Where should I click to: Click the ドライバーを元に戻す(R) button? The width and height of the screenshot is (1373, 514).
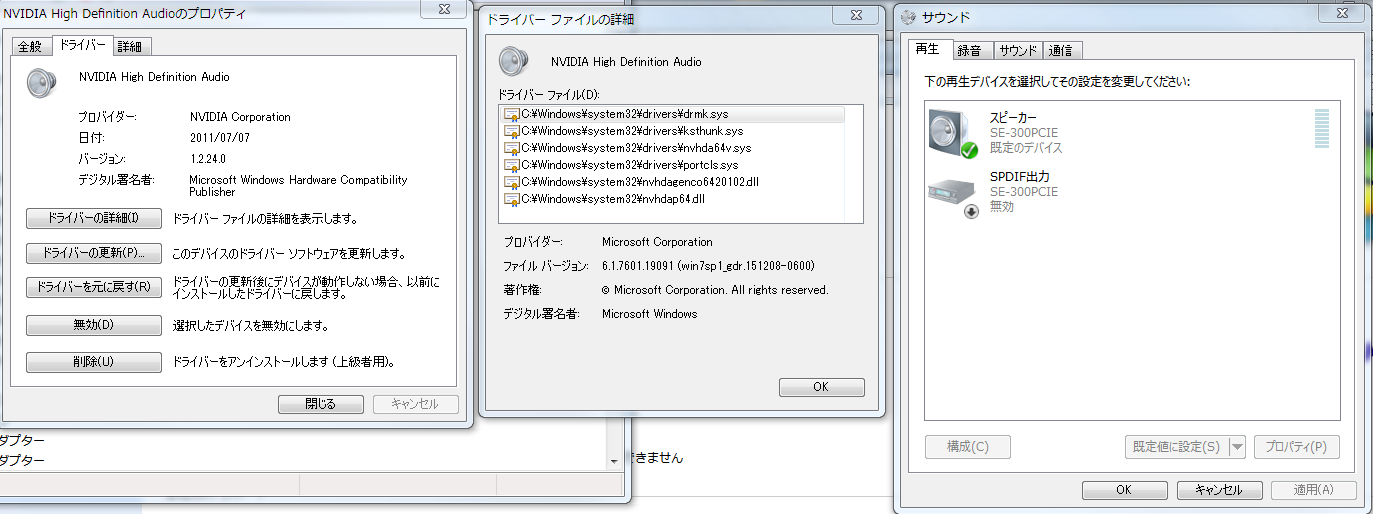tap(94, 288)
